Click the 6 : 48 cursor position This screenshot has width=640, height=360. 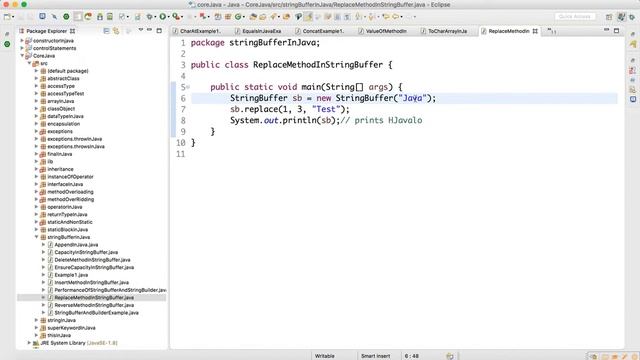tap(412, 356)
